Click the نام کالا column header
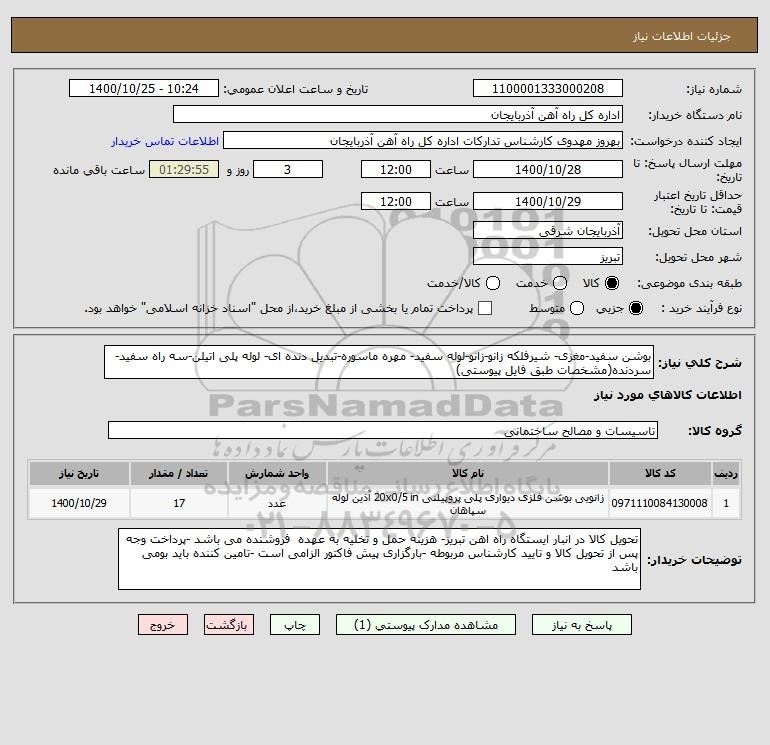 pyautogui.click(x=468, y=473)
